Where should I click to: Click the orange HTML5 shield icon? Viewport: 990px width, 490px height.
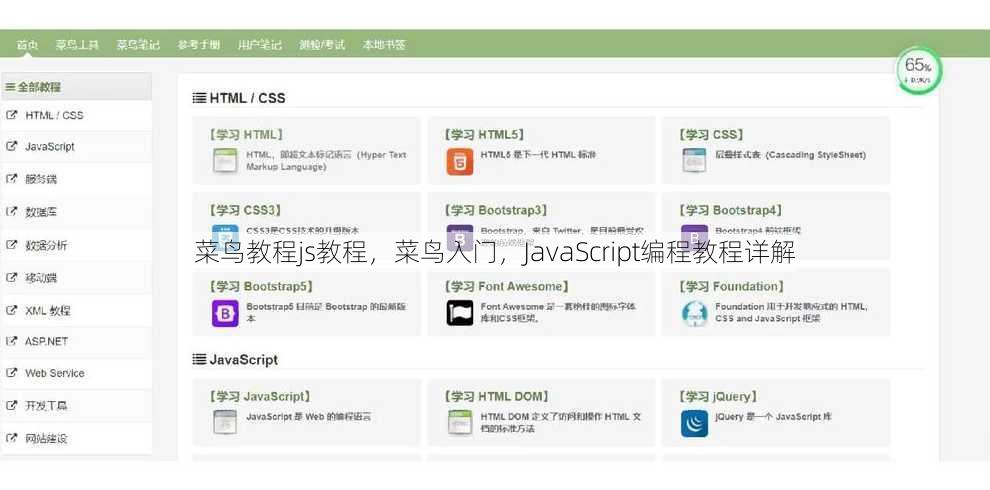click(x=460, y=162)
